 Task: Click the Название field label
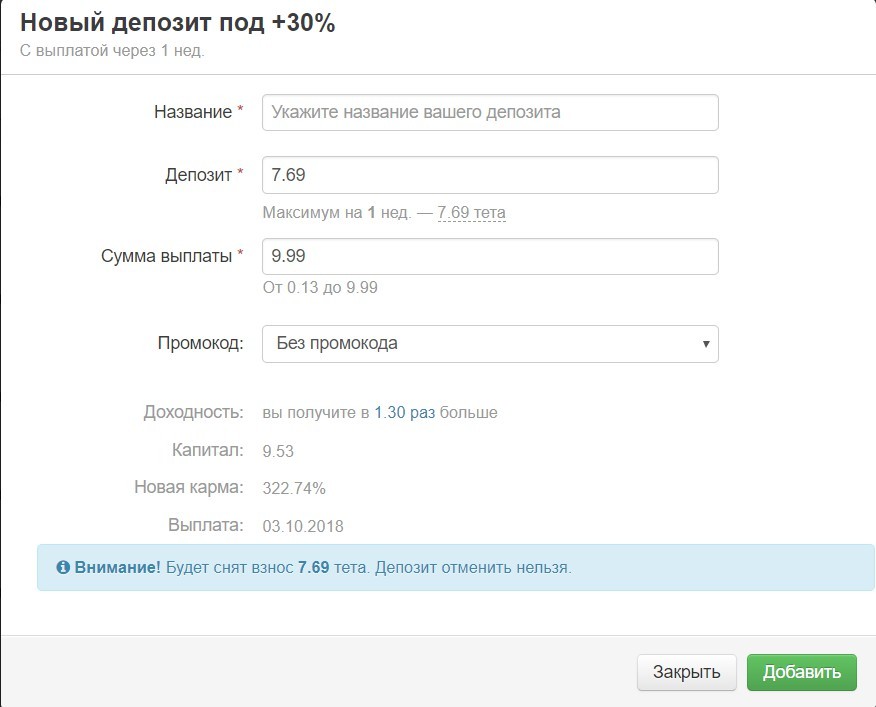tap(192, 112)
